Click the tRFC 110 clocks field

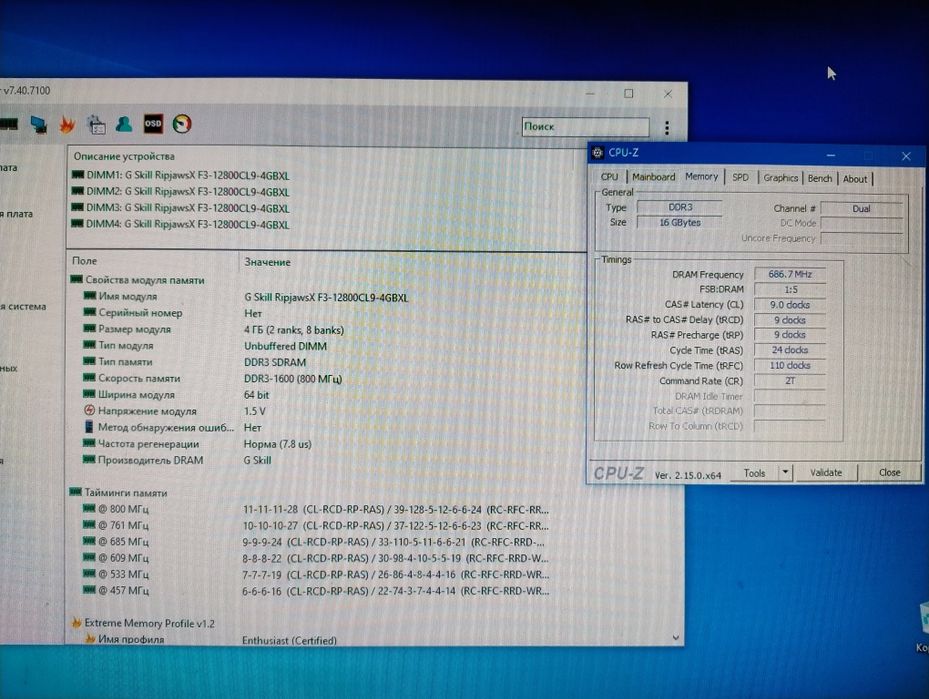[790, 365]
